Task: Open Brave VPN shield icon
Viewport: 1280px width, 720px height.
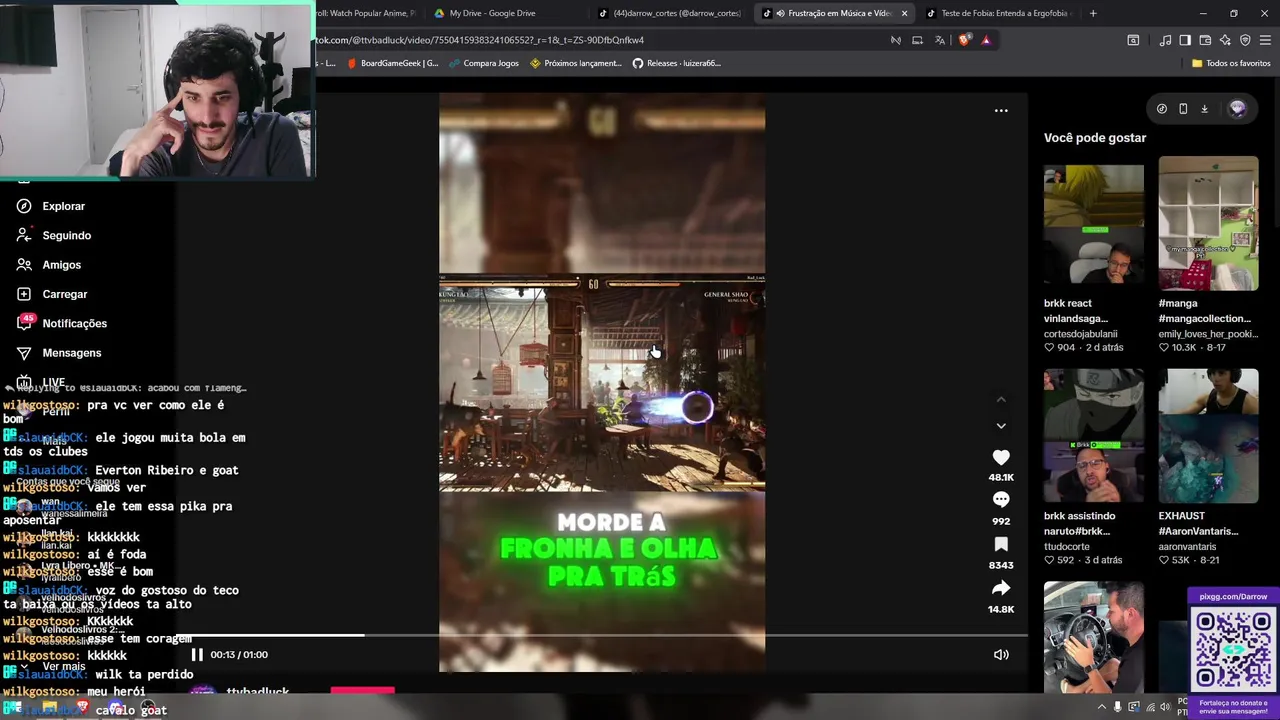Action: [1245, 40]
